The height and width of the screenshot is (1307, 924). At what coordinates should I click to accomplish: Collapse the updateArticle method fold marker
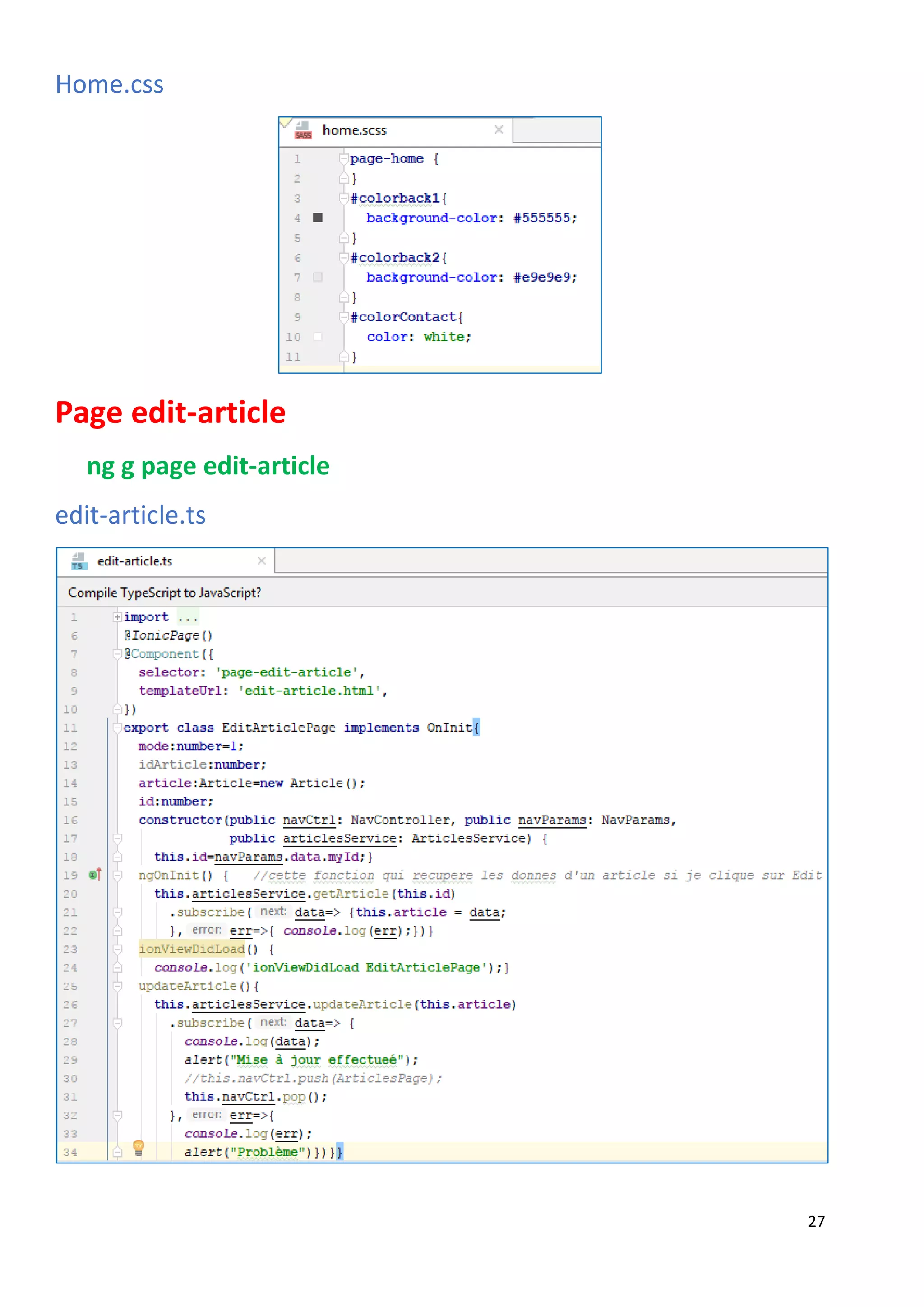pyautogui.click(x=117, y=987)
